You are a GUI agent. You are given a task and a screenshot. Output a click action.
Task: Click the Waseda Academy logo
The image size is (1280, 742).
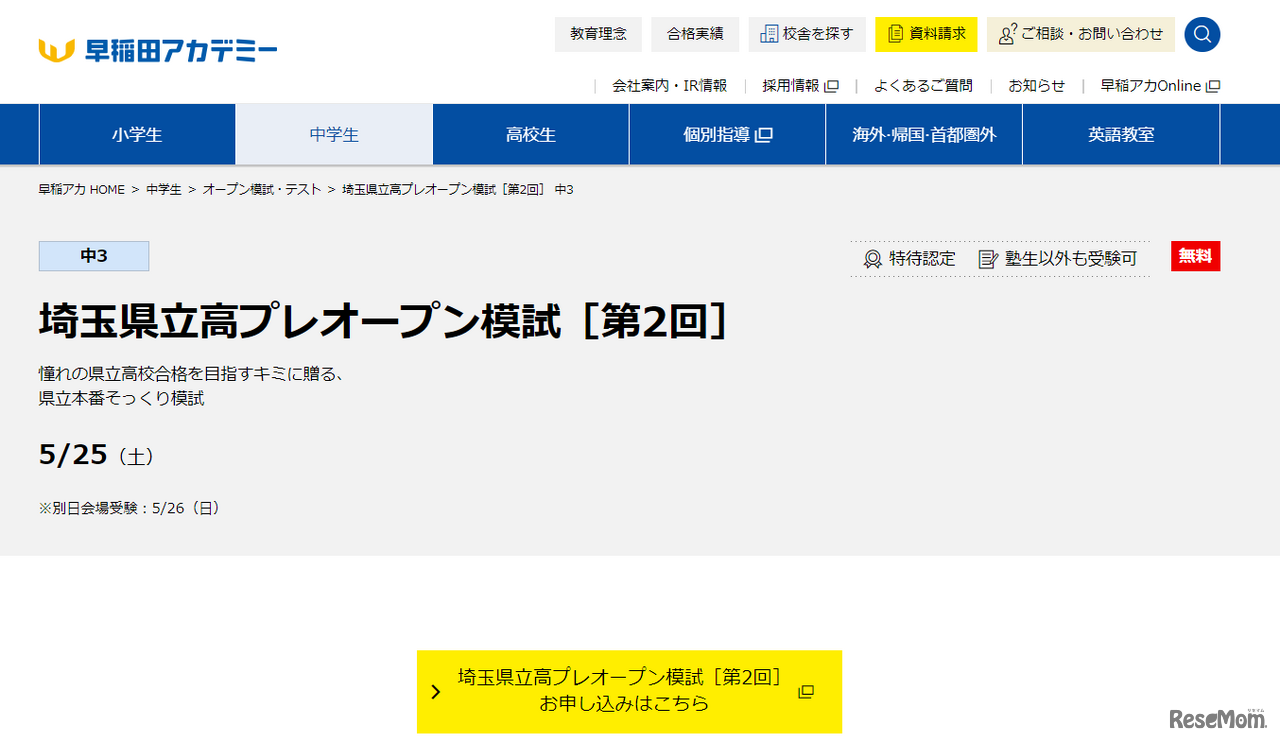pyautogui.click(x=158, y=49)
